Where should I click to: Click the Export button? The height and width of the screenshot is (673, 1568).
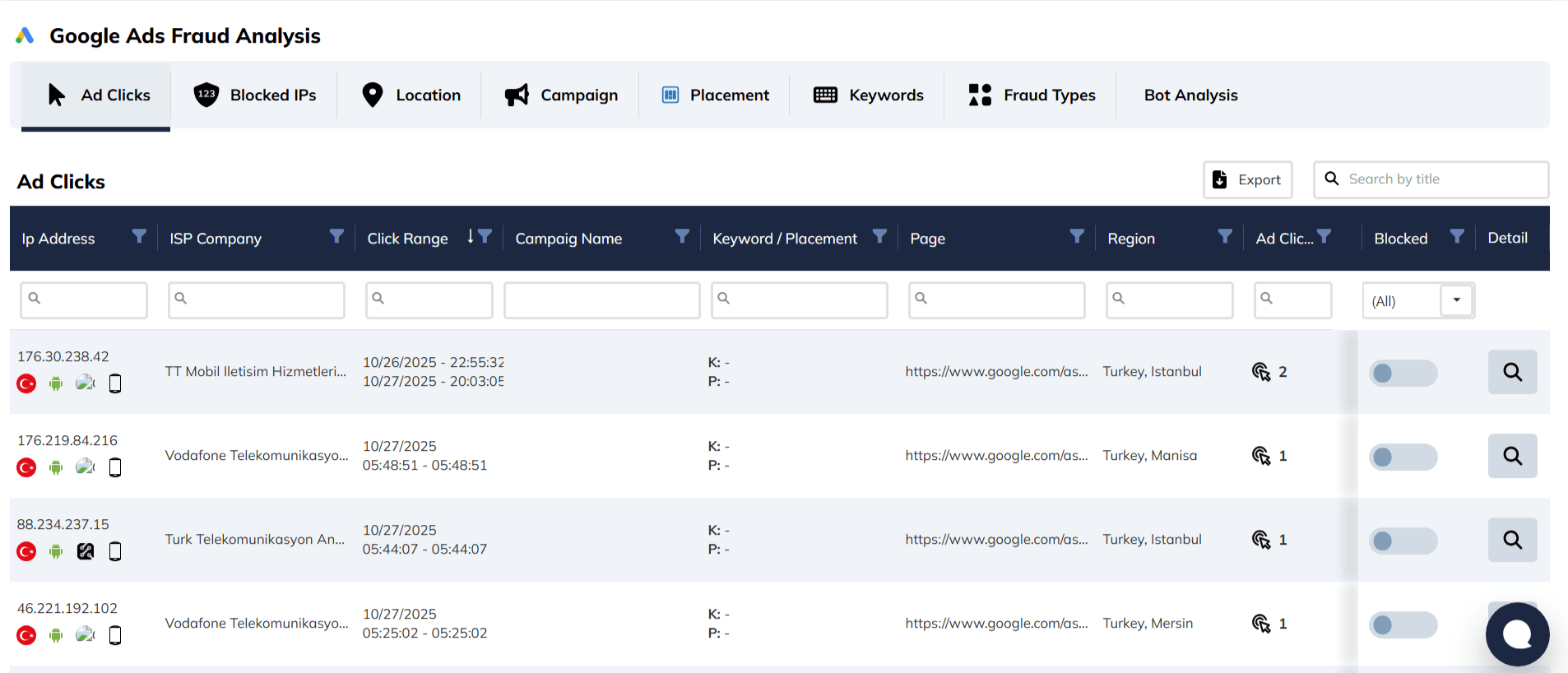[x=1247, y=179]
